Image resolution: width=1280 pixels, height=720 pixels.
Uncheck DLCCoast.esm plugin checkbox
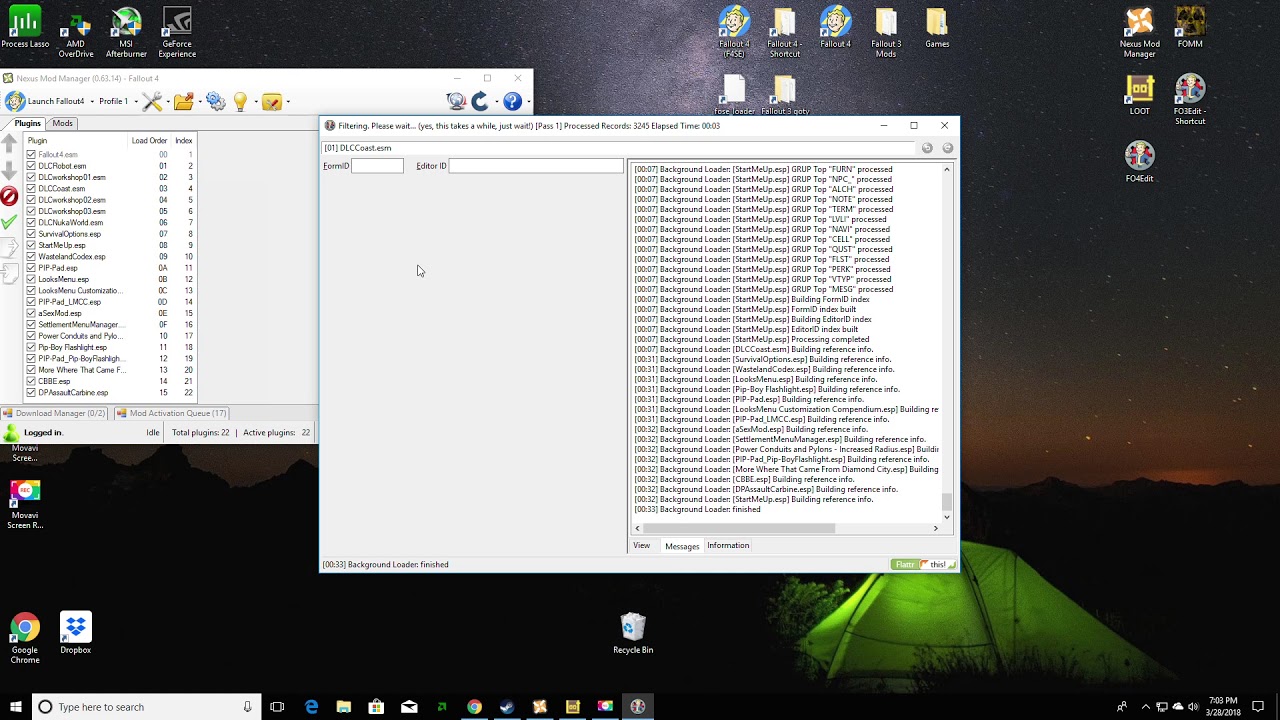[31, 189]
